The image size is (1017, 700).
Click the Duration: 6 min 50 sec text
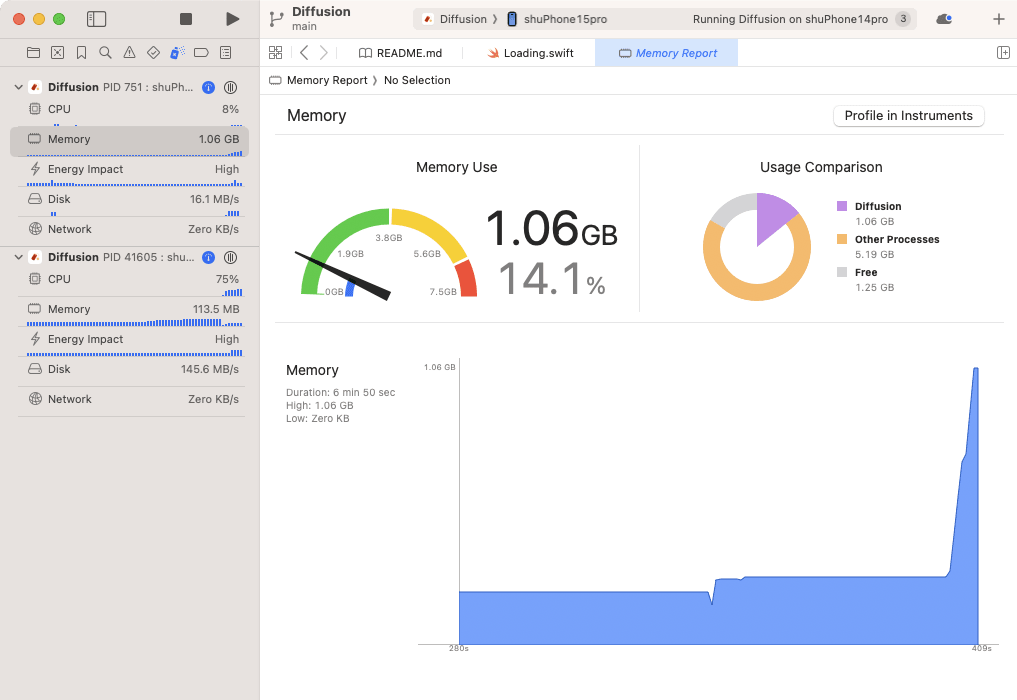click(341, 392)
